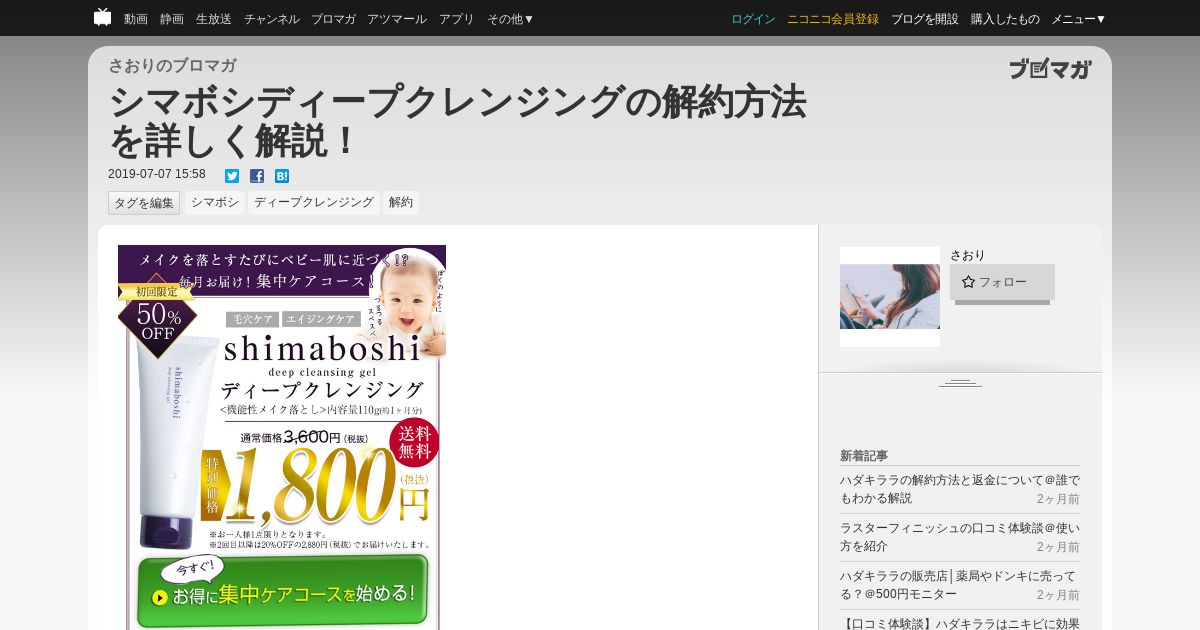The image size is (1200, 630).
Task: Click the ニコニコ会員登録 link
Action: pos(833,19)
